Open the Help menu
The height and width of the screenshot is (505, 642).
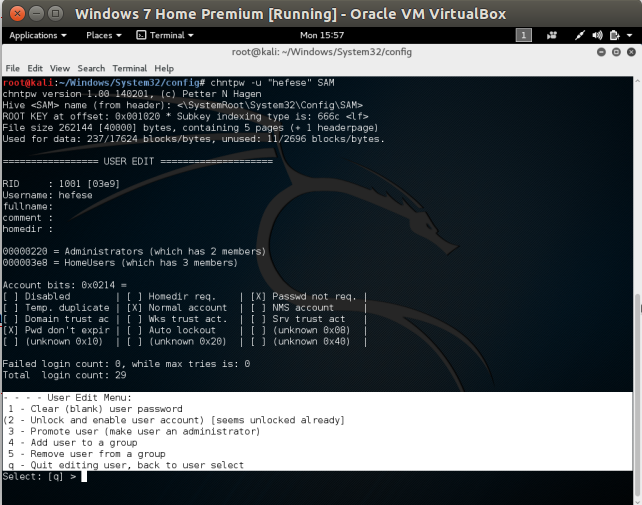(164, 68)
